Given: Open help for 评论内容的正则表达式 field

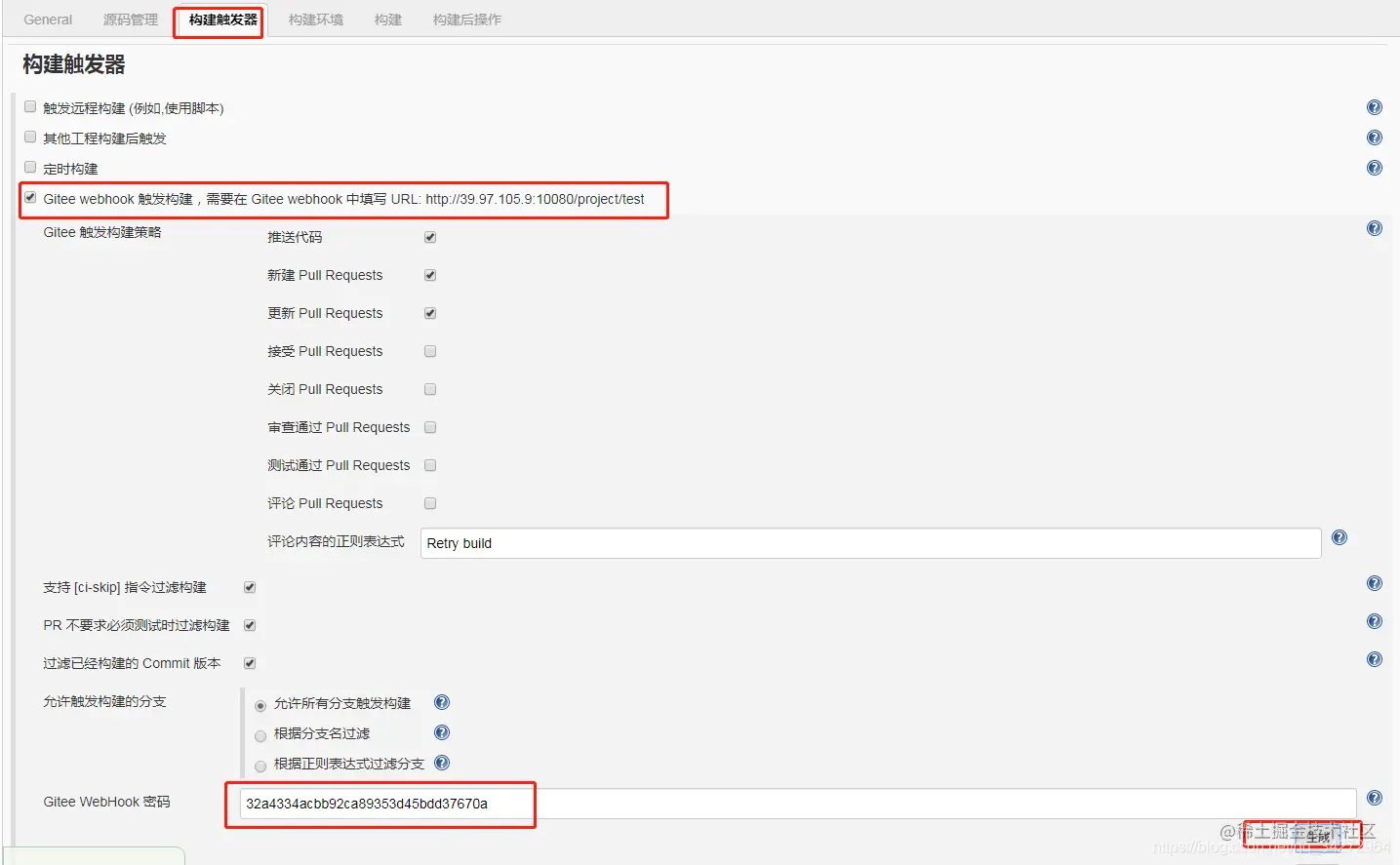Looking at the screenshot, I should 1339,537.
